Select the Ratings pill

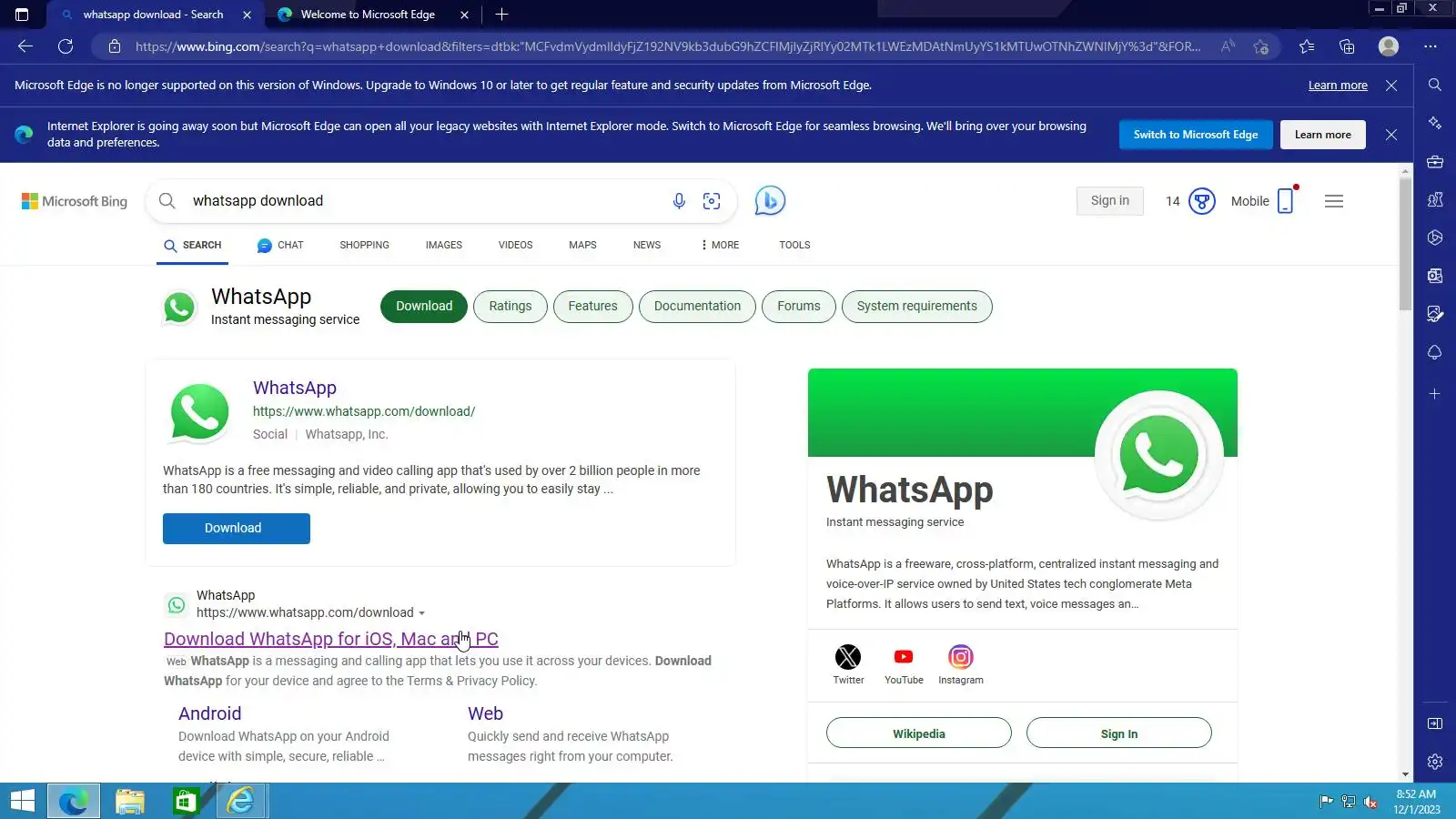[511, 307]
